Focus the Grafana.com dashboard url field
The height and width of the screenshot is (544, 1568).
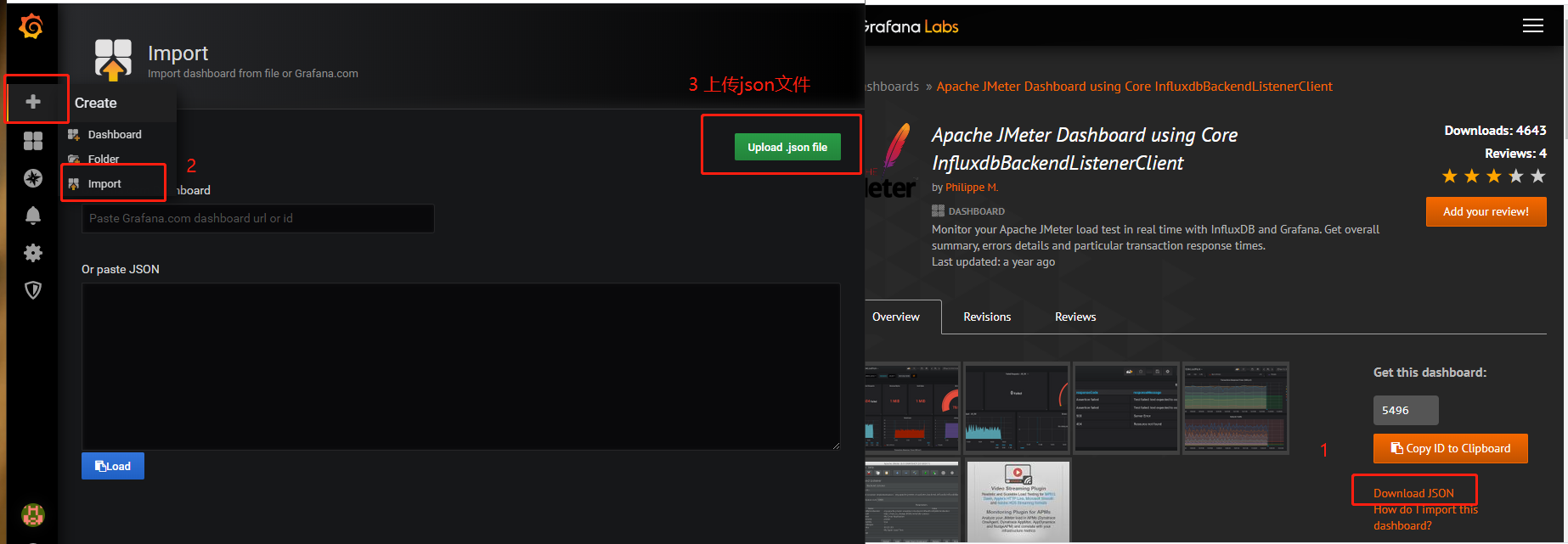(258, 218)
